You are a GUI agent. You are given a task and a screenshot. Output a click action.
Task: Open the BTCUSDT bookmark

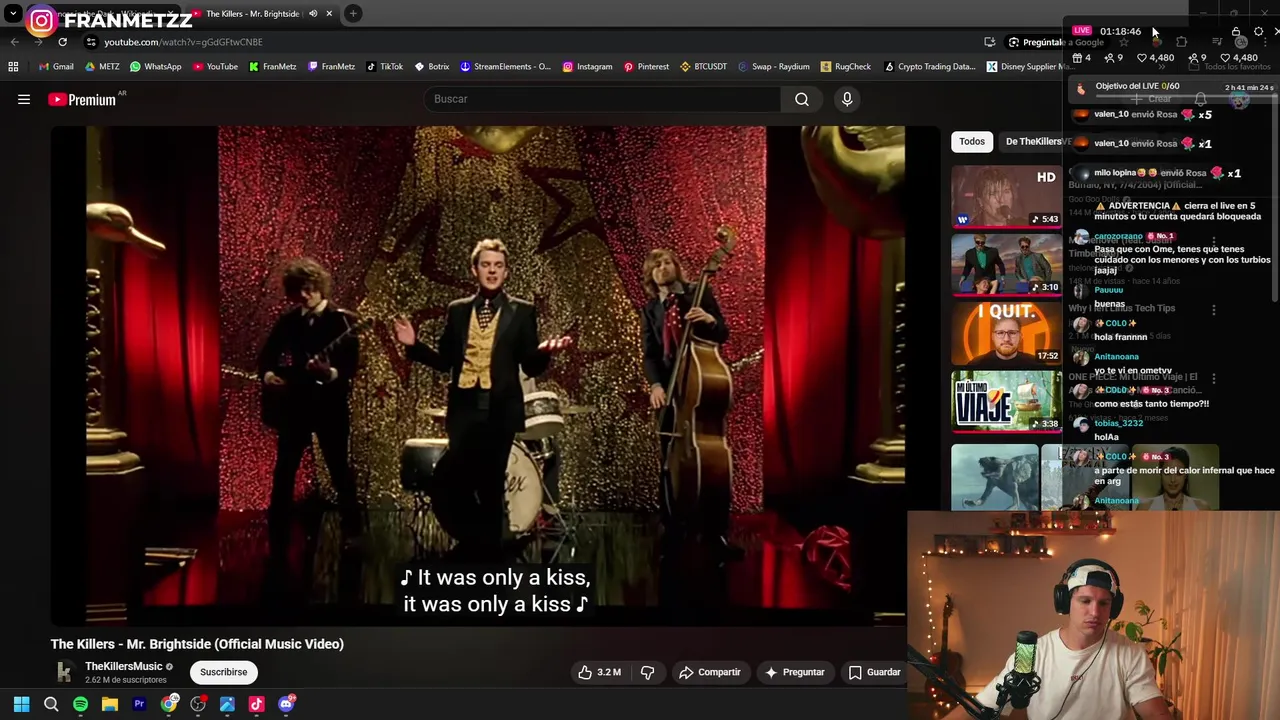[x=703, y=67]
